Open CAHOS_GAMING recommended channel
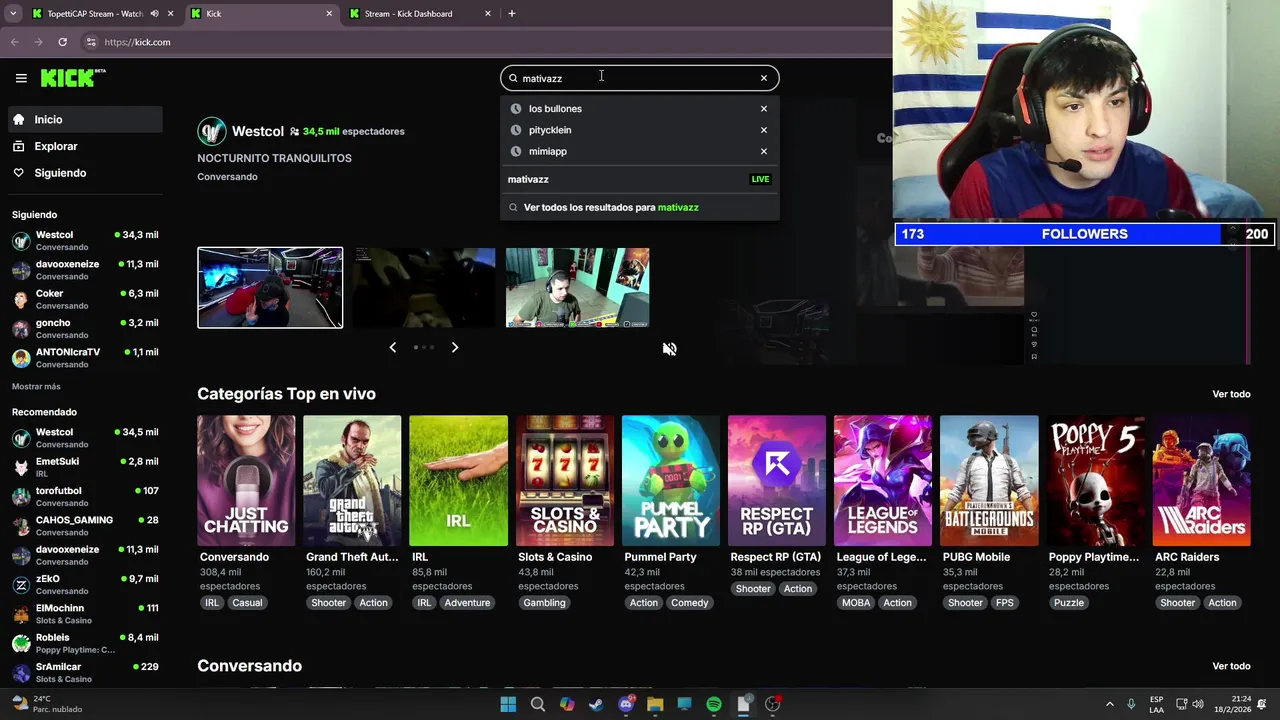This screenshot has width=1280, height=720. (85, 526)
